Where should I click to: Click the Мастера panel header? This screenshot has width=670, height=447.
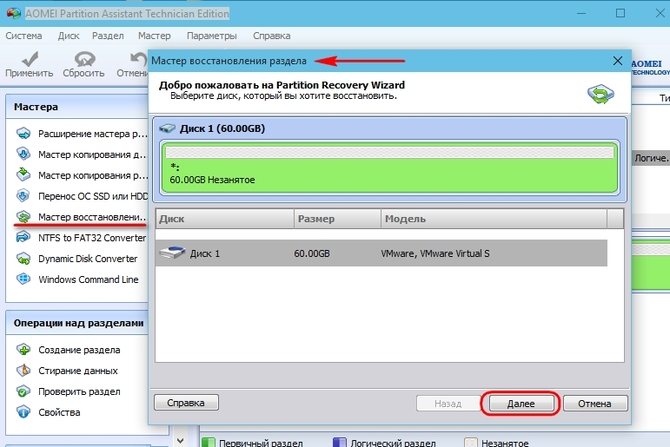pyautogui.click(x=77, y=107)
